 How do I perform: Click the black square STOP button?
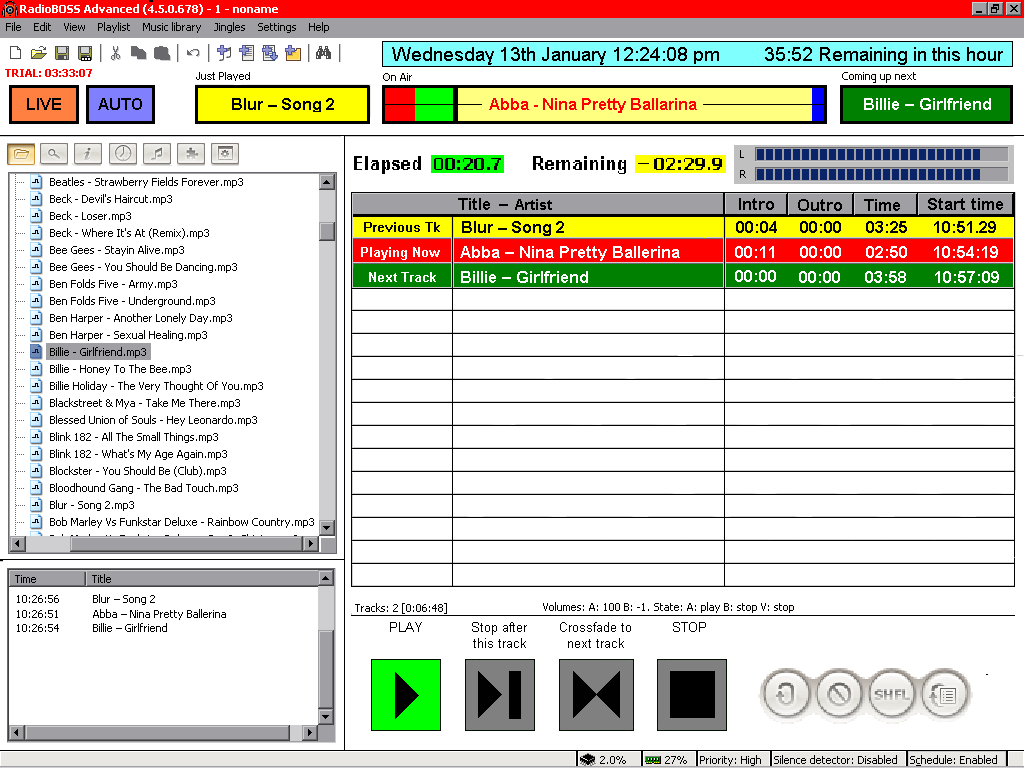[692, 695]
